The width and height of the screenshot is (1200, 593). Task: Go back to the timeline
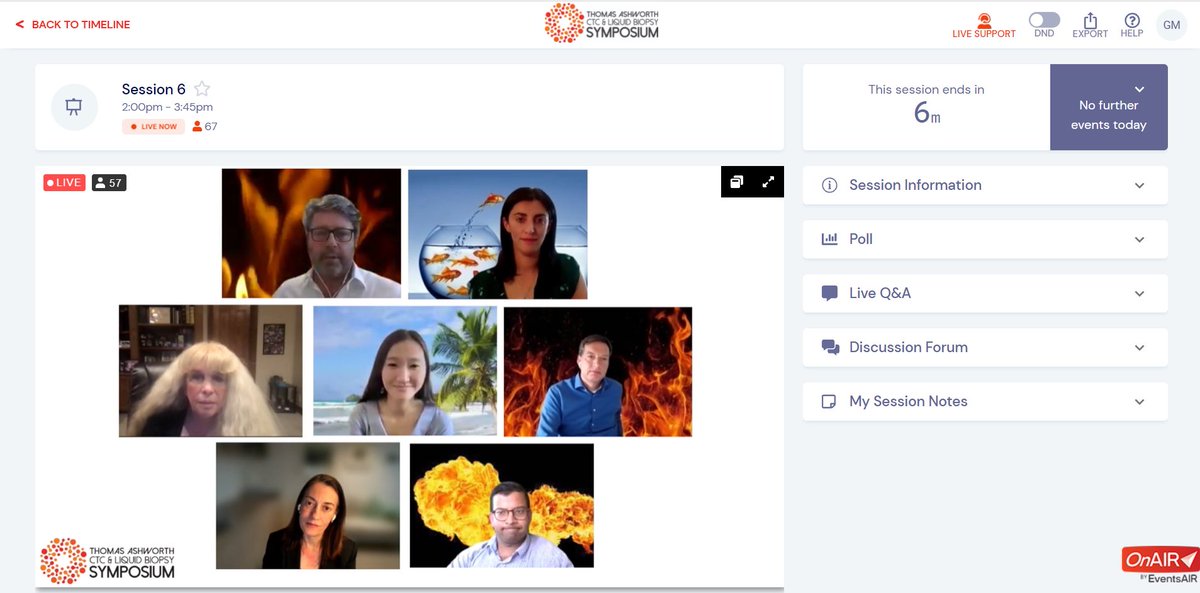(73, 24)
